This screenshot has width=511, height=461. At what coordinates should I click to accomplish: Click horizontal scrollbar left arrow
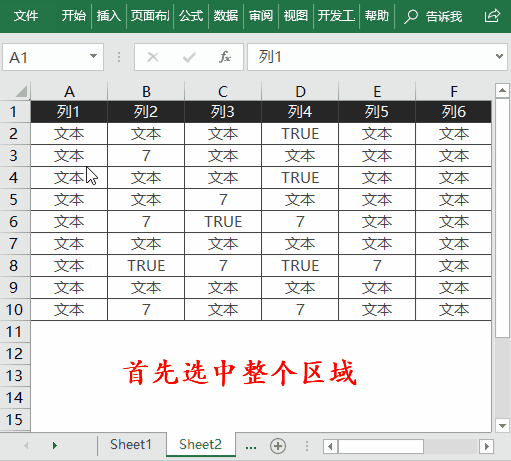330,446
